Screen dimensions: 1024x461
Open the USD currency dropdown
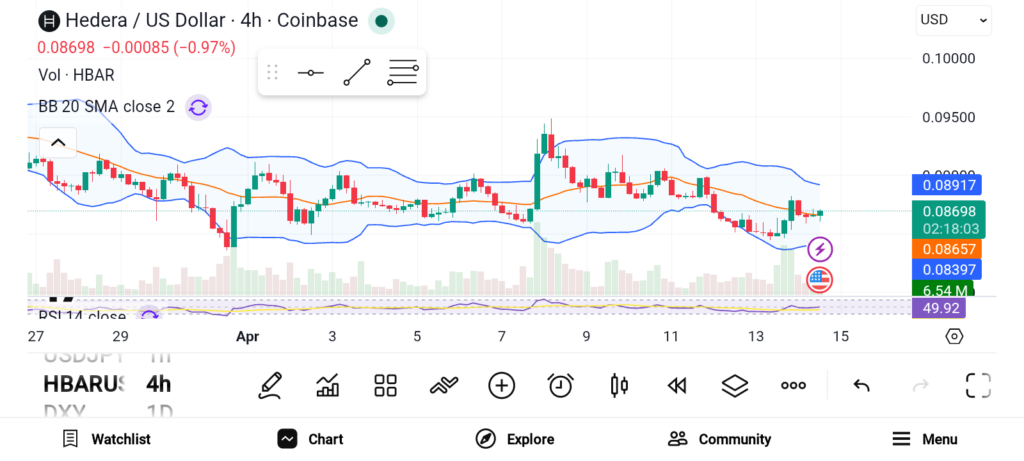[x=953, y=20]
